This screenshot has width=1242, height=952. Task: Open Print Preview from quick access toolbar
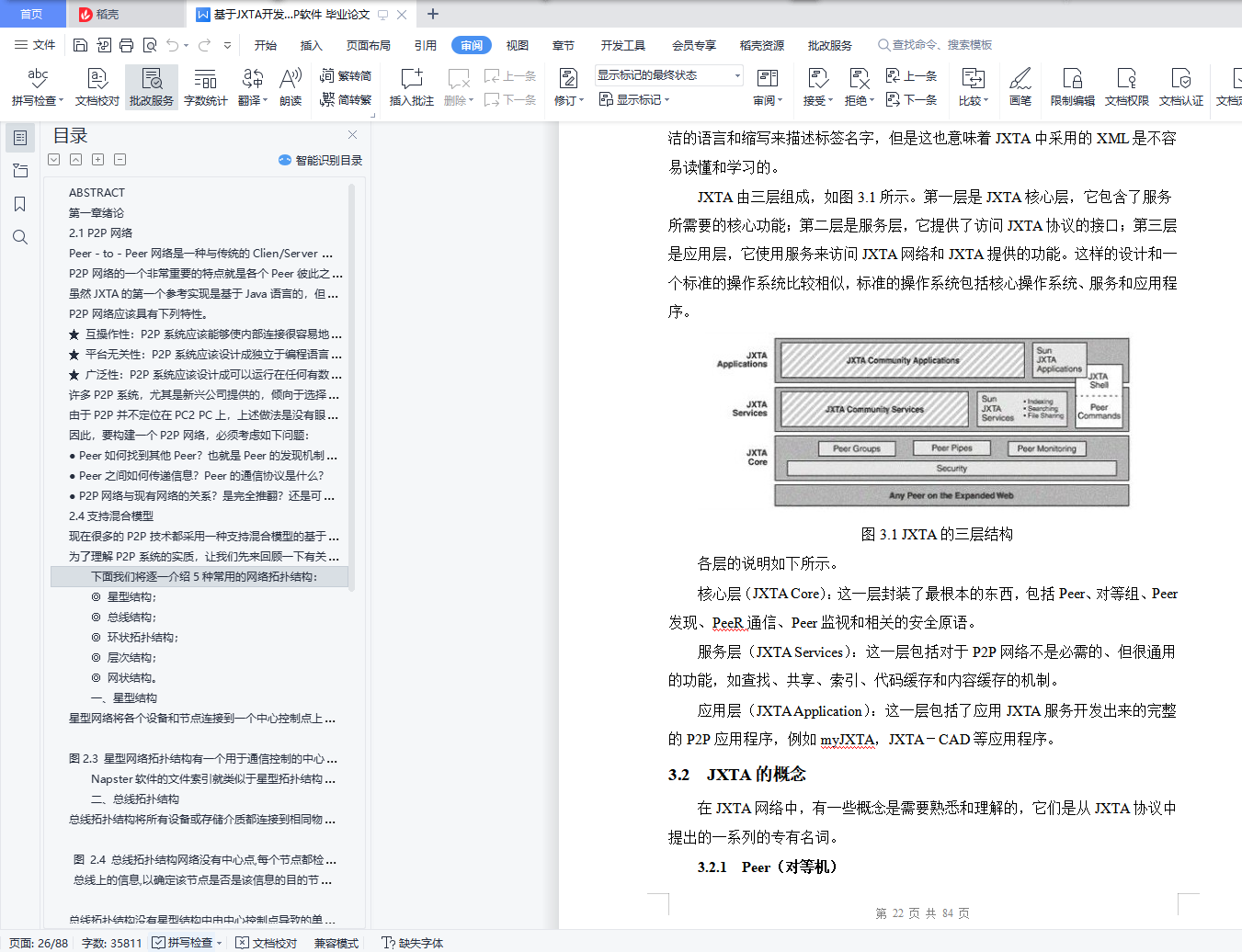[x=149, y=45]
